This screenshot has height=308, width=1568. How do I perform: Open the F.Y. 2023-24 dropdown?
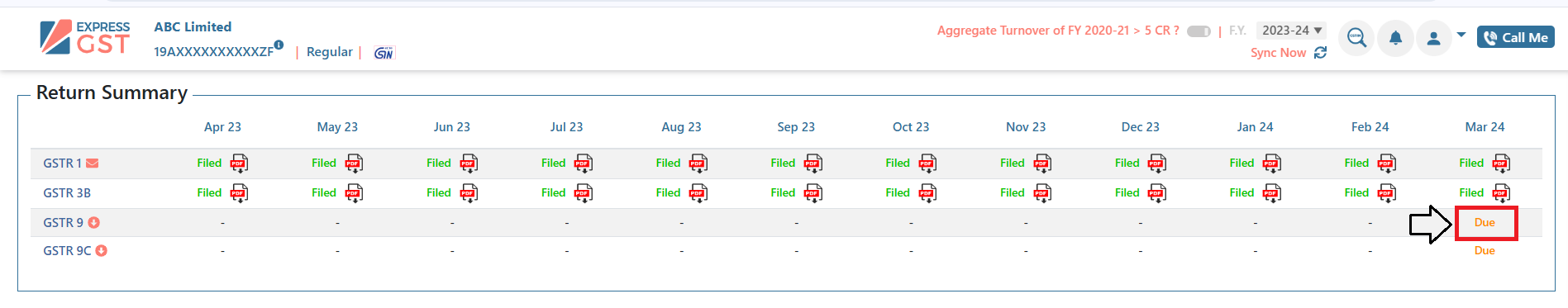tap(1291, 31)
